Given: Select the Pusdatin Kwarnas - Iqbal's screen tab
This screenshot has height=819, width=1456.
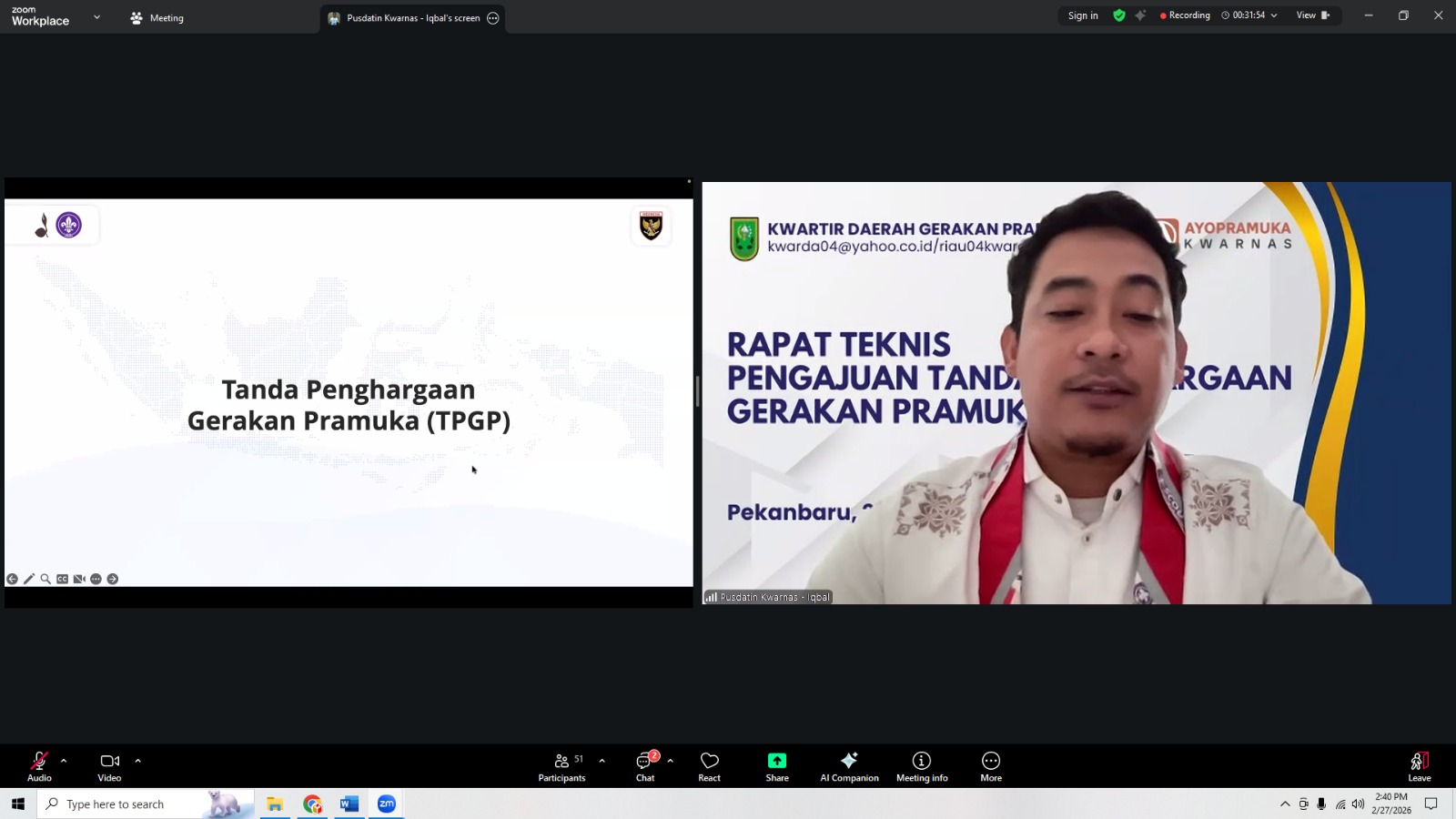Looking at the screenshot, I should point(412,18).
